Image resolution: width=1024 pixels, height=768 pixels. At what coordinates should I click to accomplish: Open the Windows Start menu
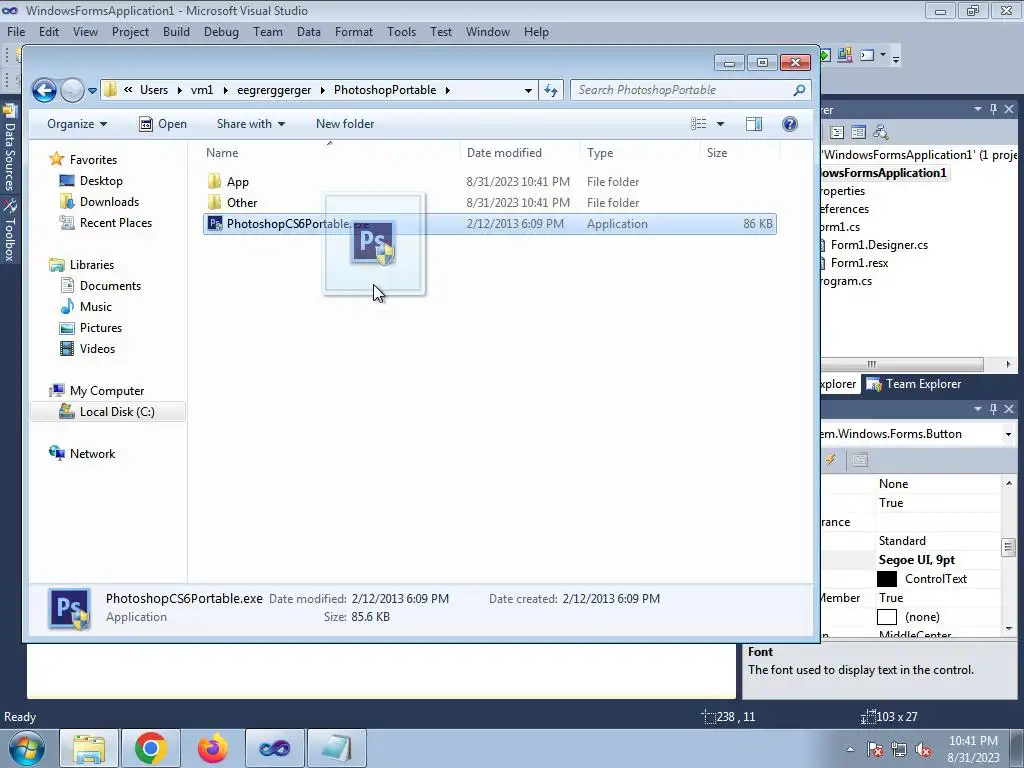(x=27, y=748)
